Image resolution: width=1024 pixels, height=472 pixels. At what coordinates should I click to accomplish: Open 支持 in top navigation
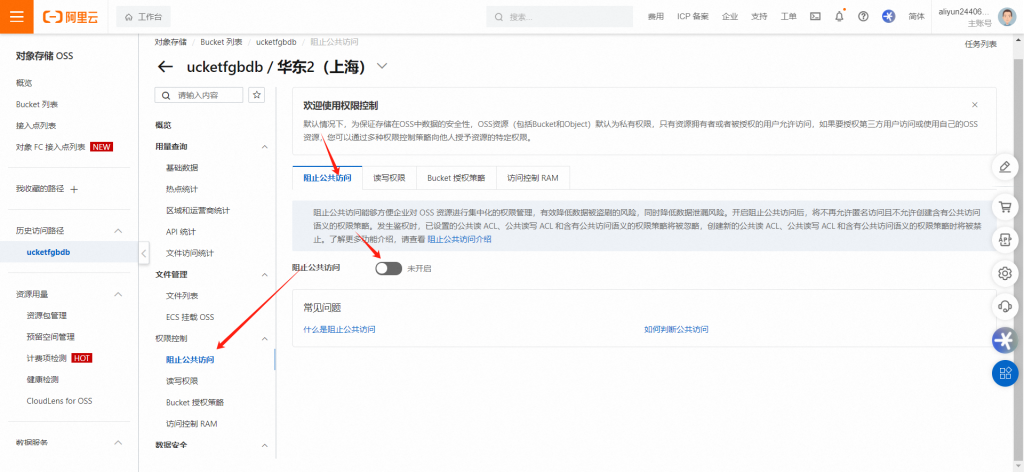759,17
